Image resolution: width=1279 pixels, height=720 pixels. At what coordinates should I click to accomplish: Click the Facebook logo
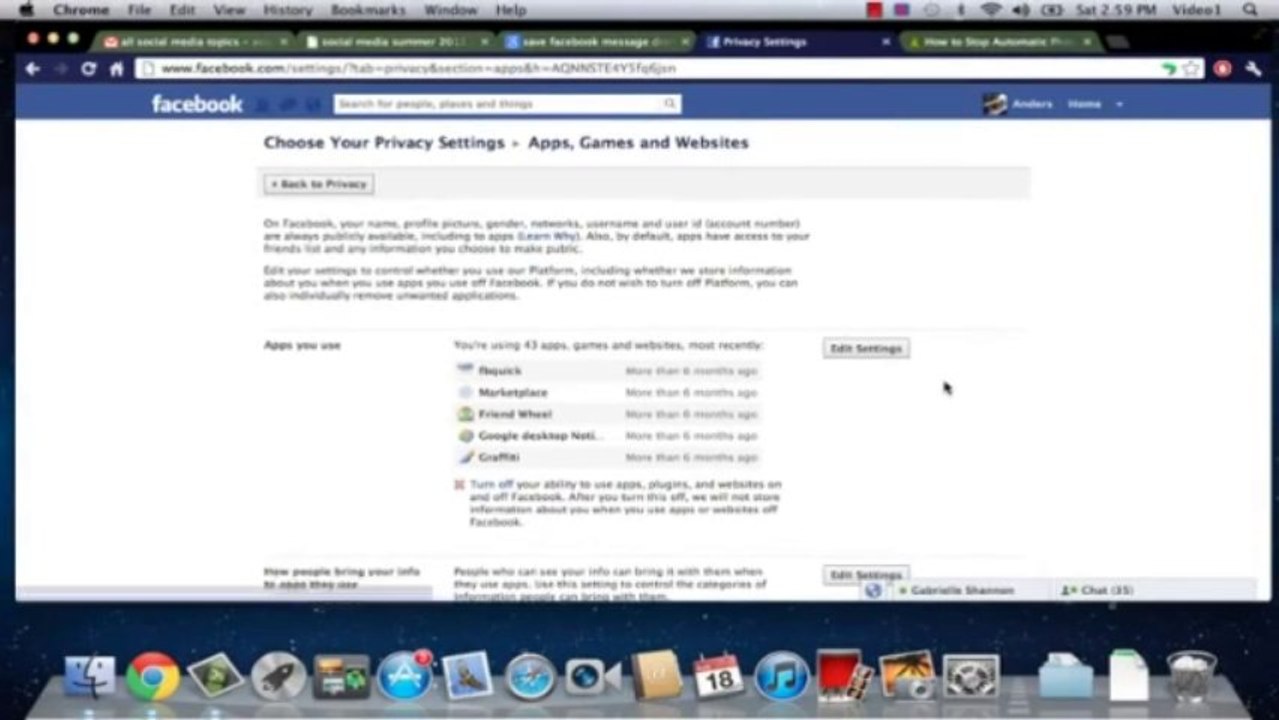(197, 104)
